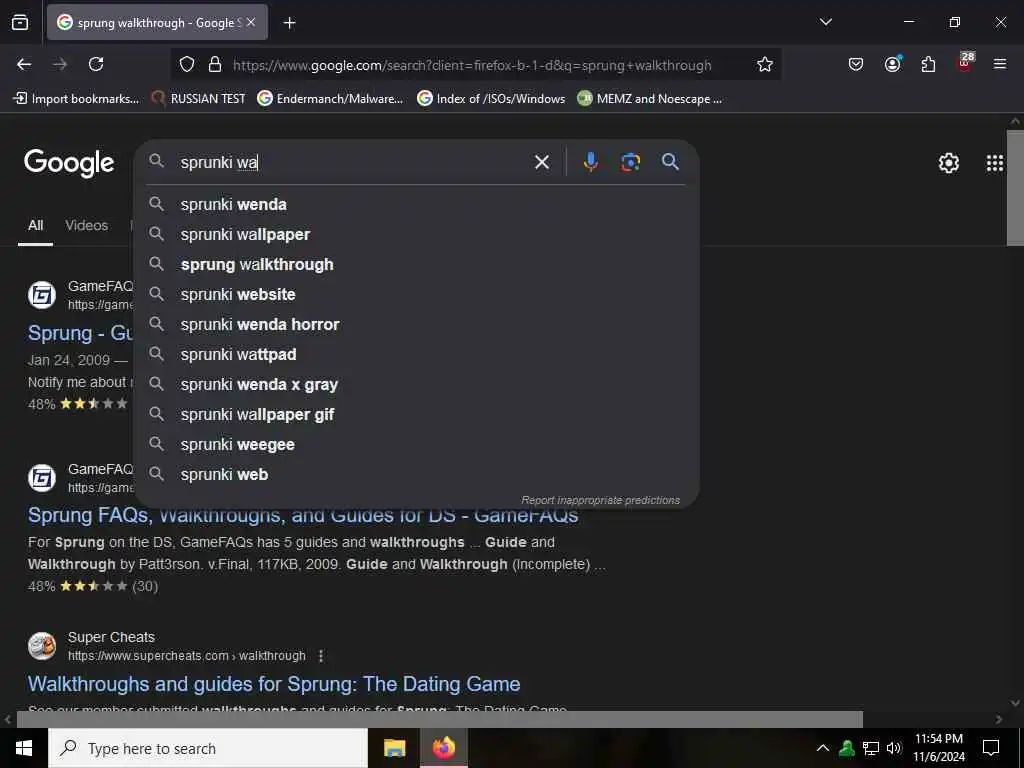1024x768 pixels.
Task: Select the 'sprung walkthrough' suggestion
Action: point(417,264)
